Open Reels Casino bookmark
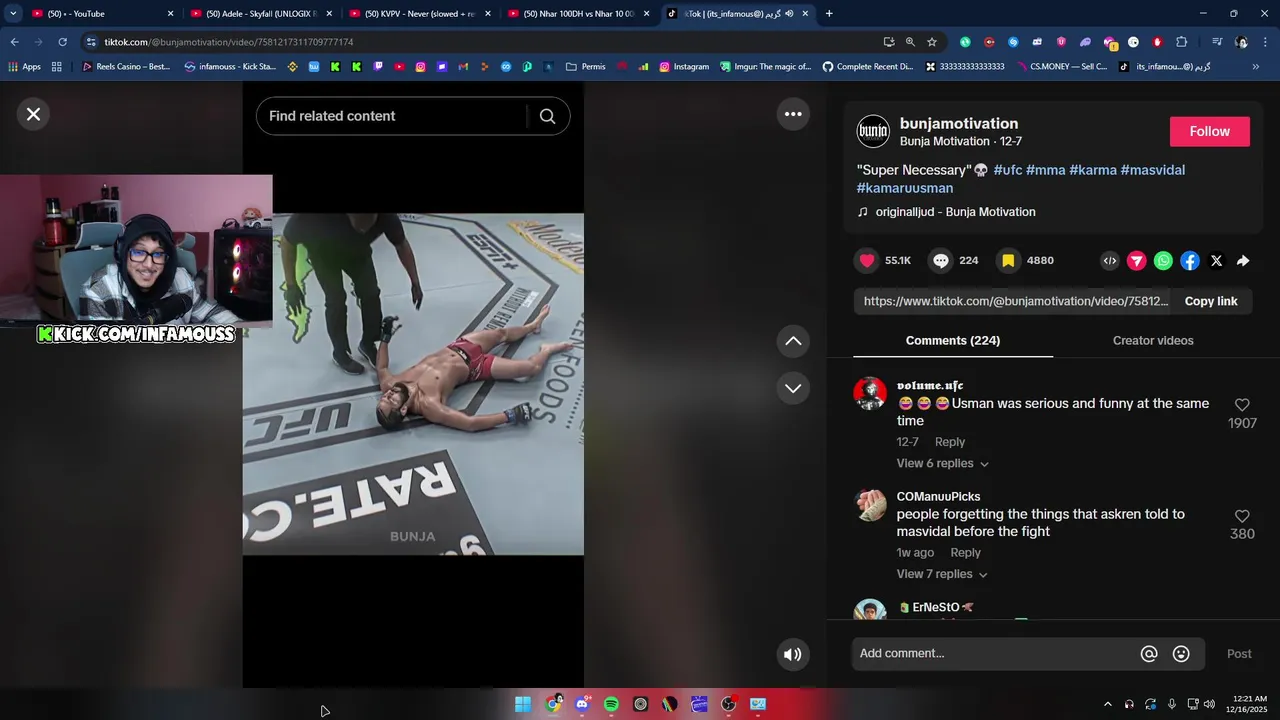This screenshot has height=720, width=1280. tap(126, 67)
